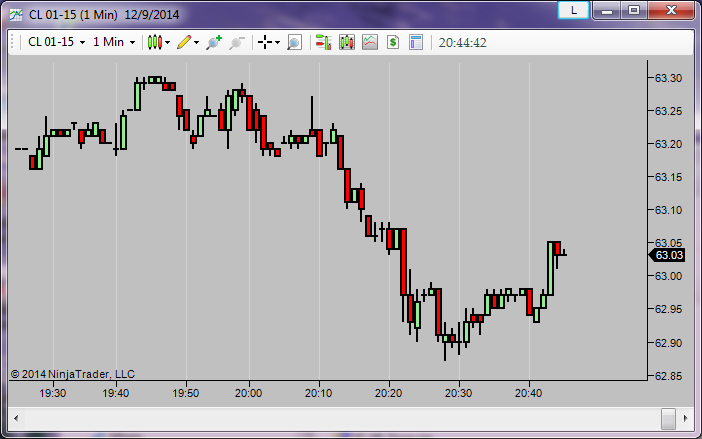Click the scroll right arrow of horizontal scrollbar
The height and width of the screenshot is (439, 702).
(685, 419)
